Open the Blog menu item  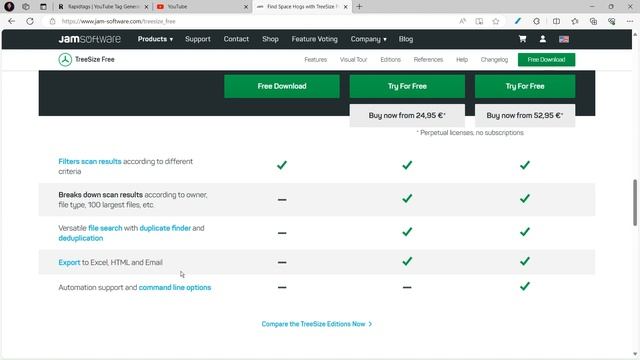tap(406, 39)
